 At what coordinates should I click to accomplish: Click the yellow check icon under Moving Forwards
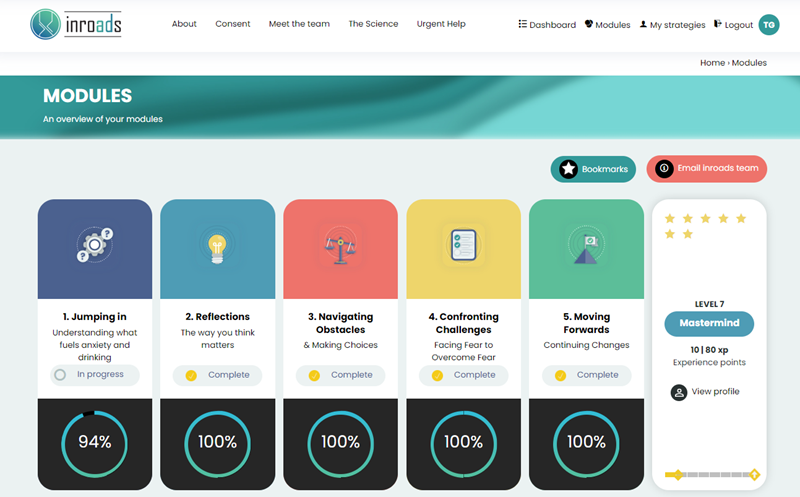pyautogui.click(x=560, y=376)
